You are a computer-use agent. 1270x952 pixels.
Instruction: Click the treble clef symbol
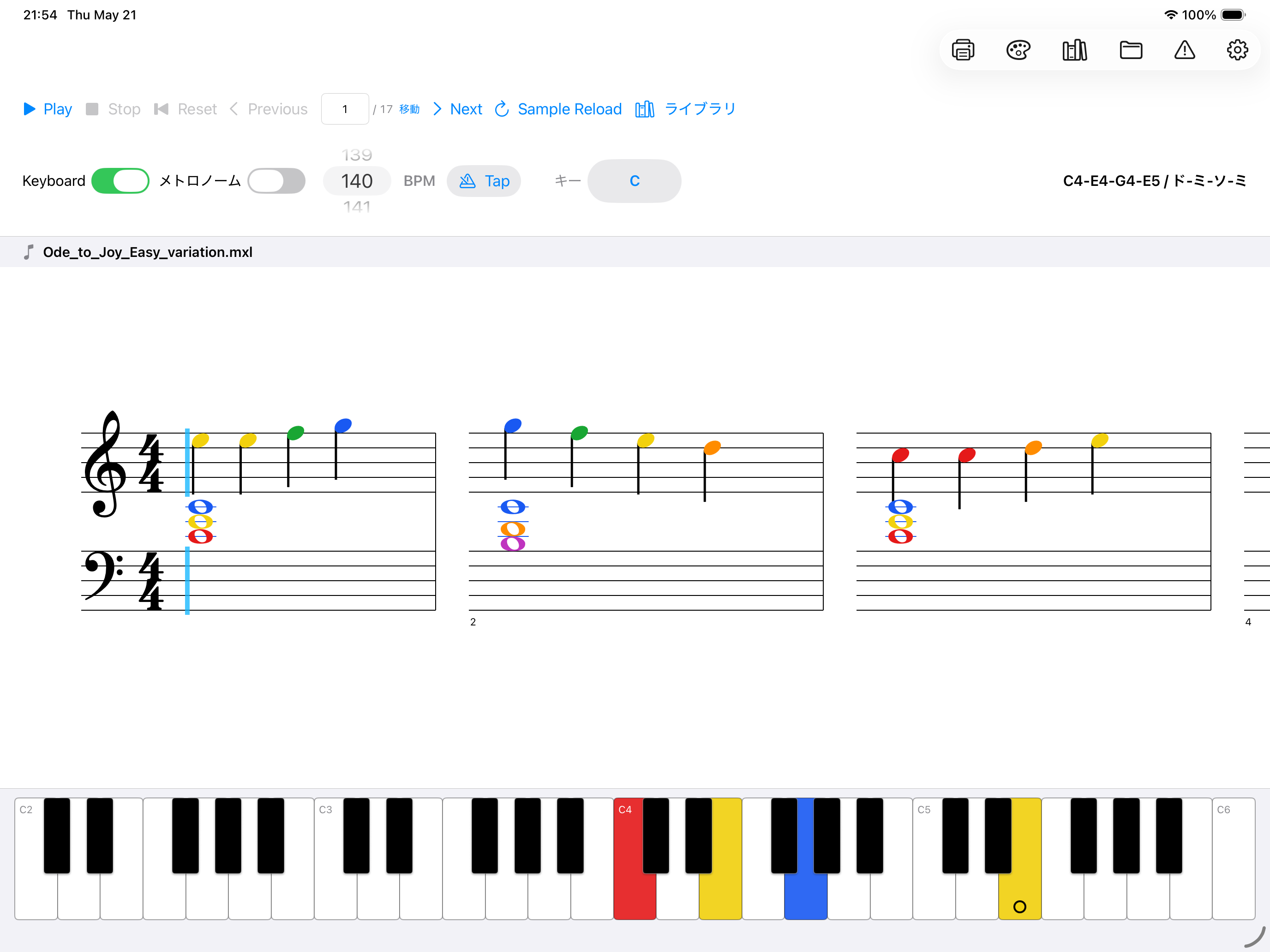[106, 464]
